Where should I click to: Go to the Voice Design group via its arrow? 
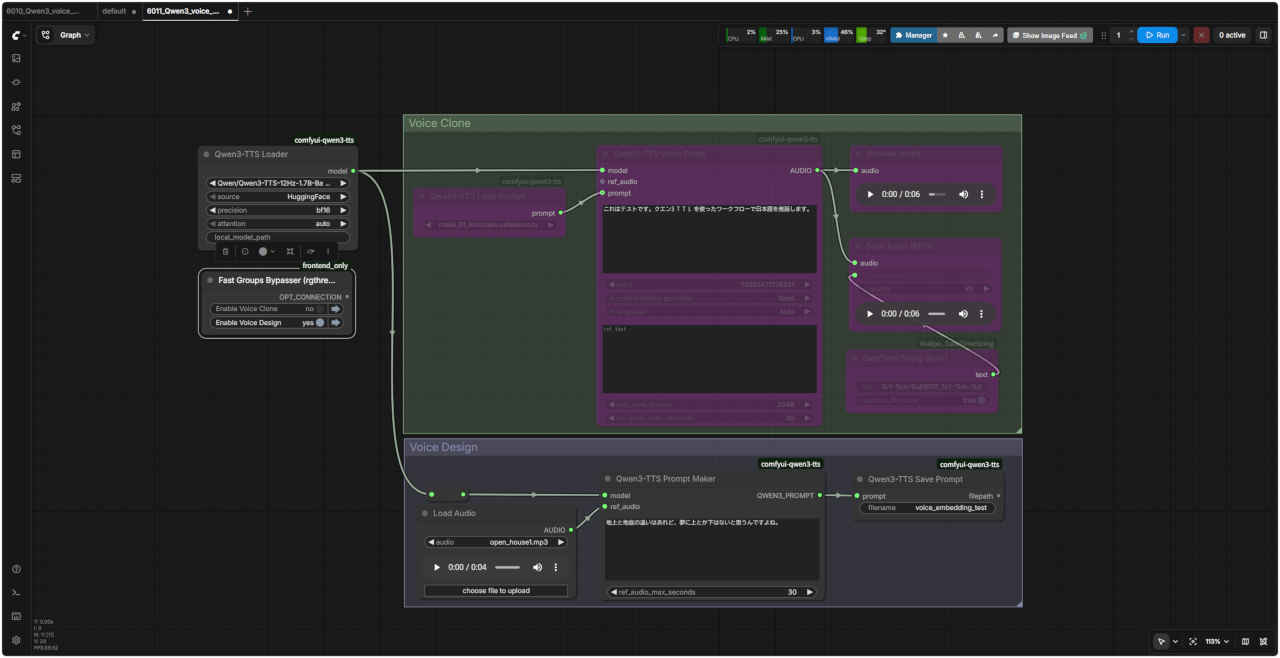pos(336,323)
